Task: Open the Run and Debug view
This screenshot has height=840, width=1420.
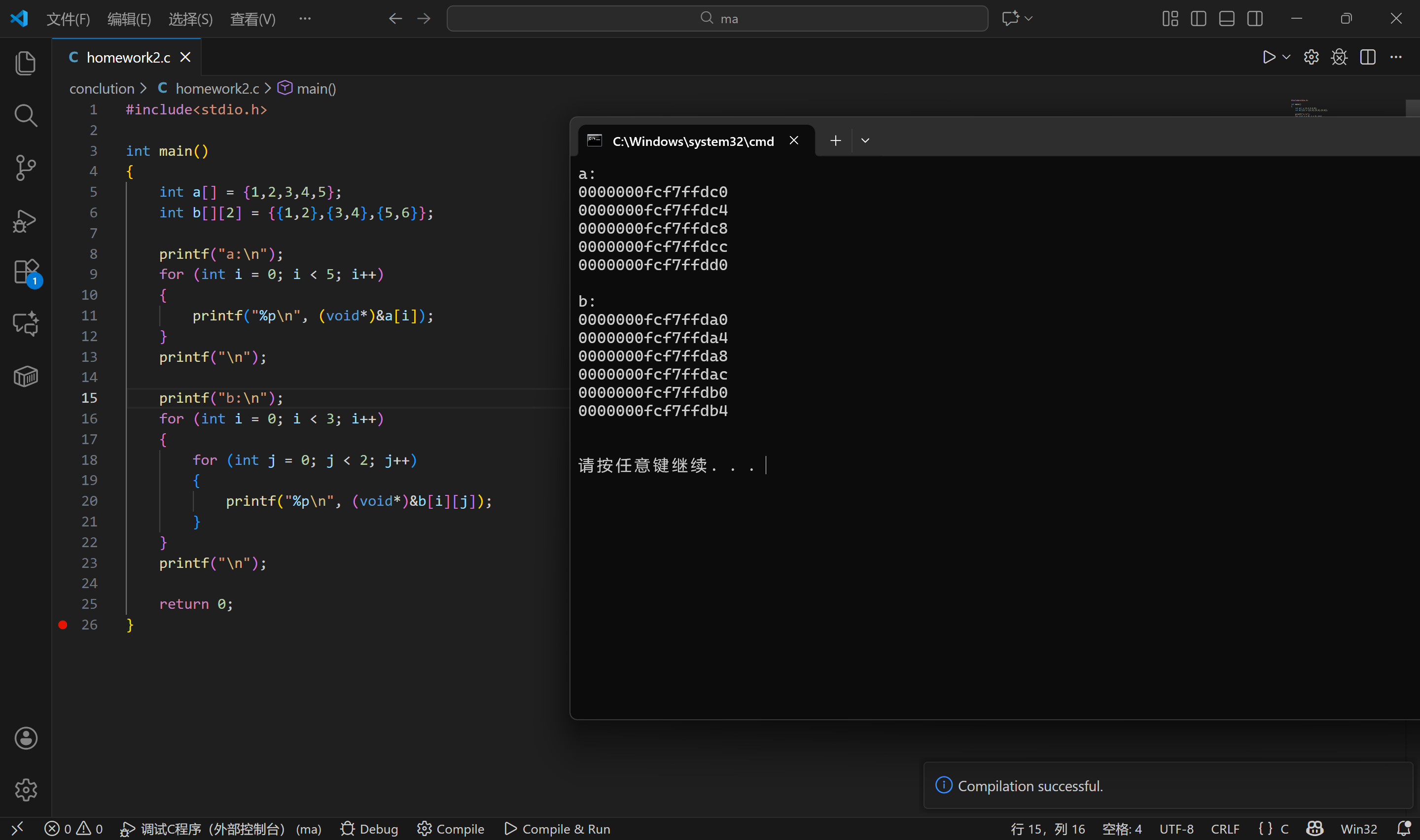Action: coord(26,221)
